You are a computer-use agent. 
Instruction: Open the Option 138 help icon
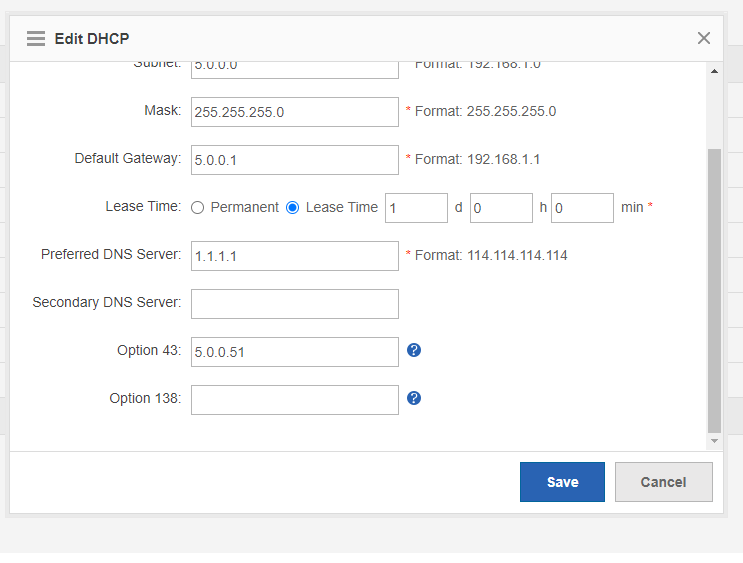(414, 398)
